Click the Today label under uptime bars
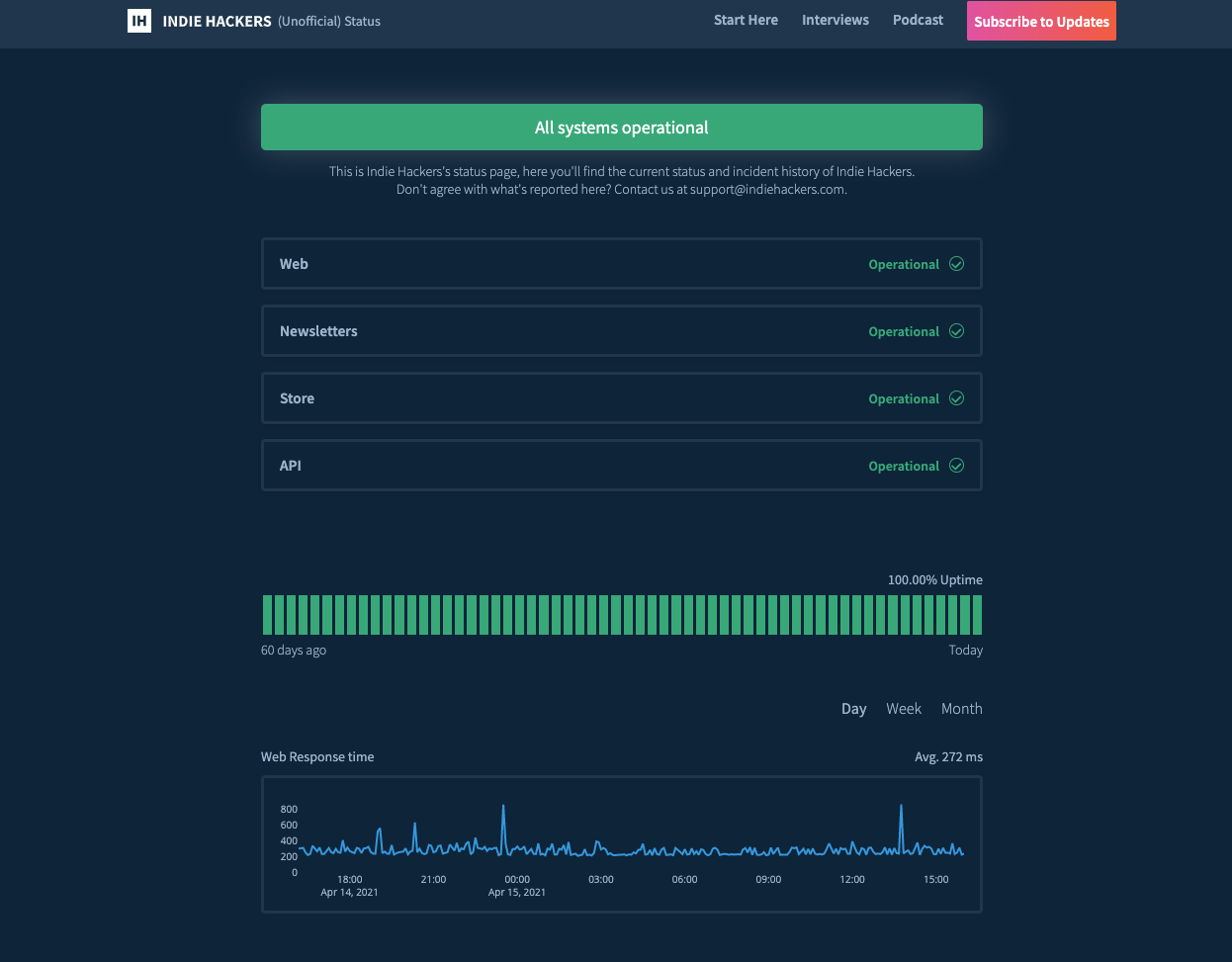 pos(965,650)
